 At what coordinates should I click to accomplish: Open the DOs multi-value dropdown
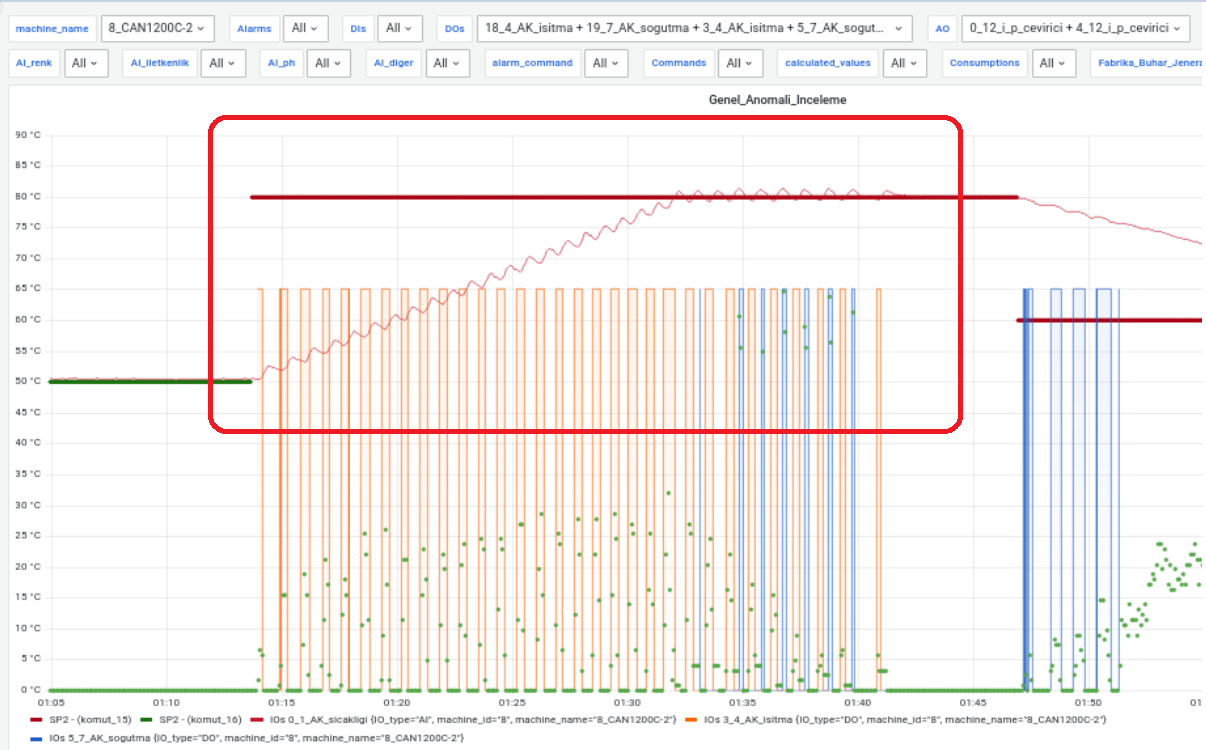click(695, 29)
